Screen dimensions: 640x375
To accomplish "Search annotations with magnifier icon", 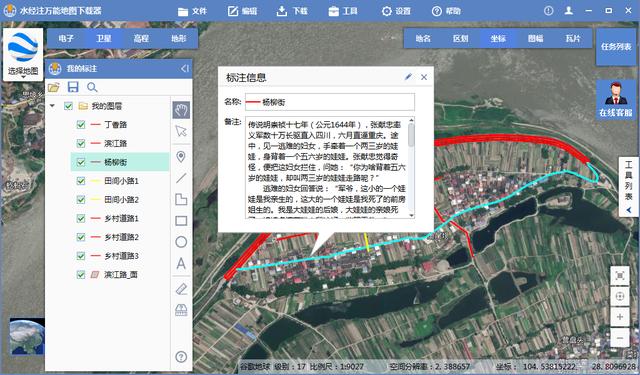I will tap(92, 87).
